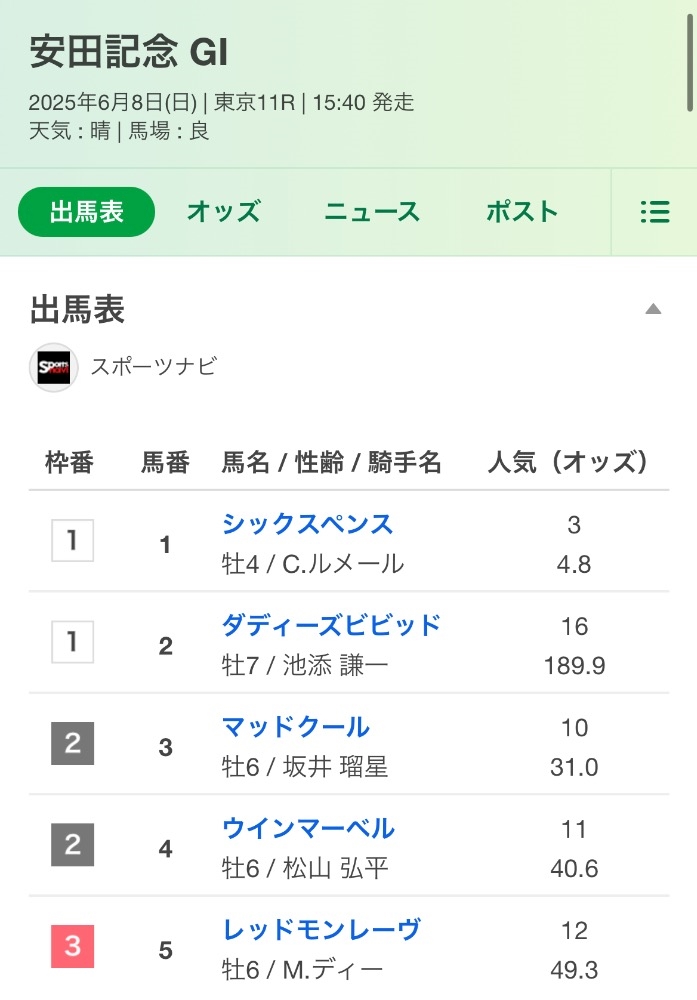The image size is (697, 1000).
Task: View horse レッドモンレーヴ details
Action: (320, 930)
